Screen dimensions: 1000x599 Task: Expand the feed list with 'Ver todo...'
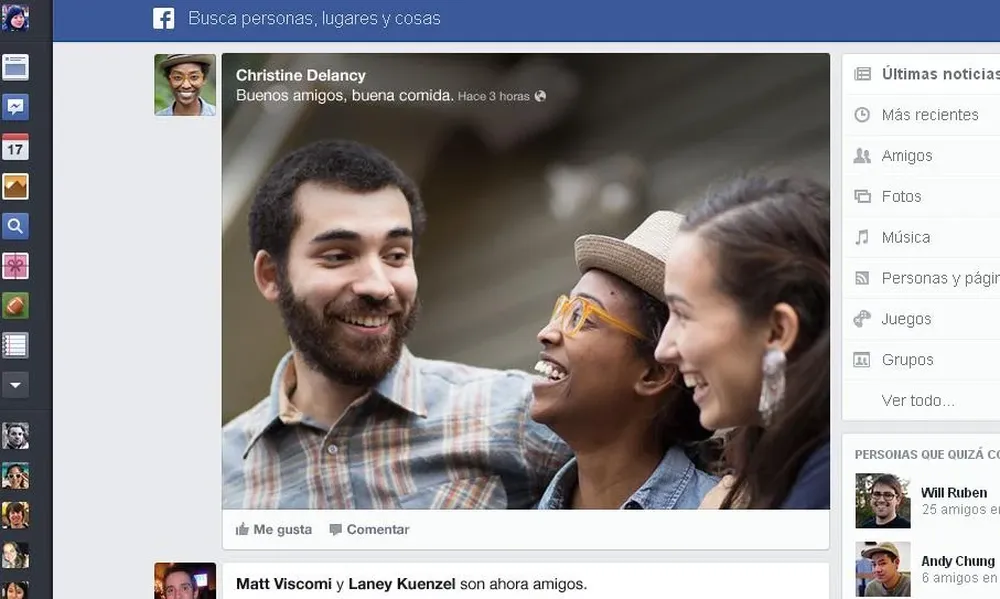coord(917,401)
